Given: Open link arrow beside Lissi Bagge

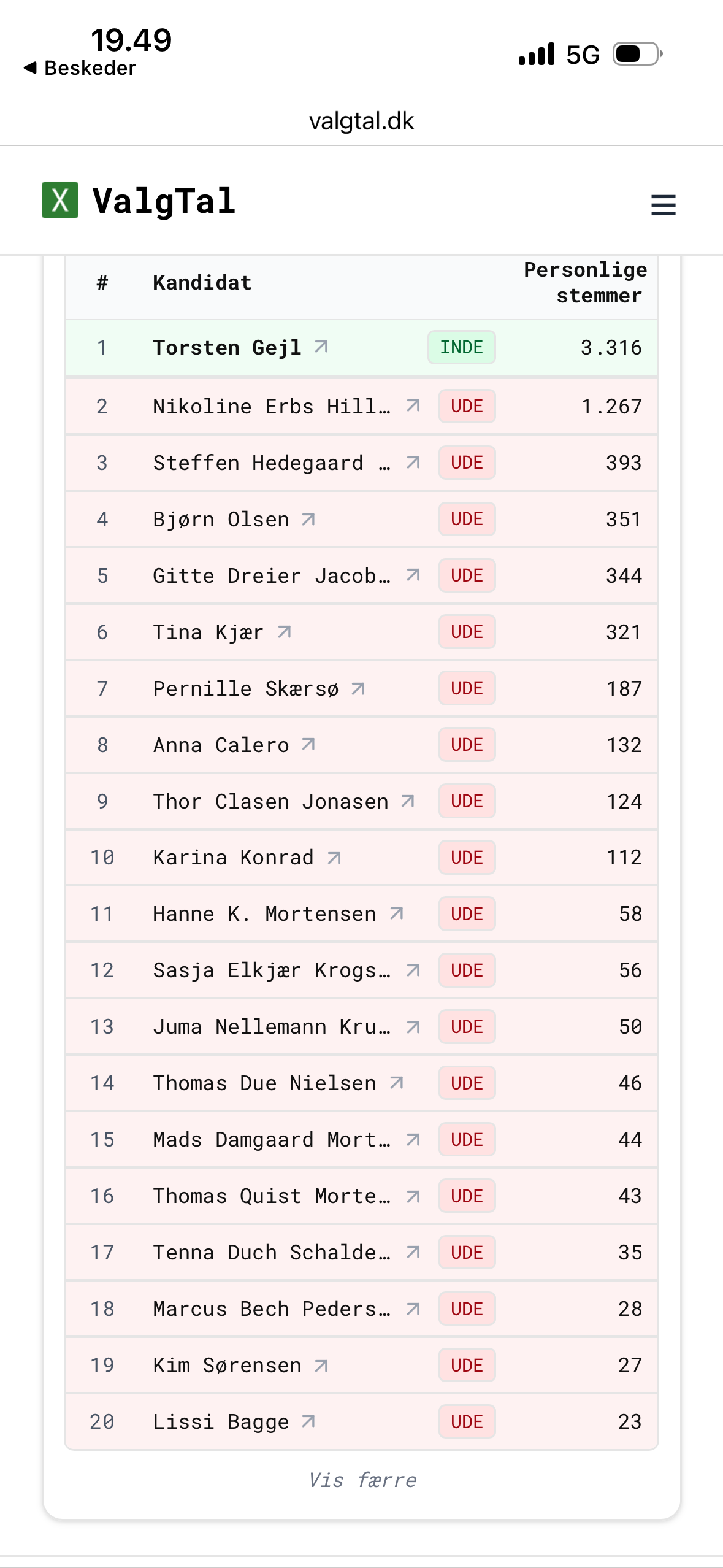Looking at the screenshot, I should 308,1421.
